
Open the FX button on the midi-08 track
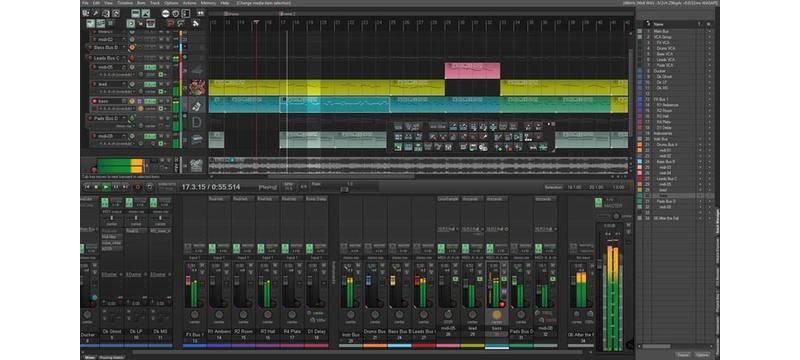click(150, 136)
